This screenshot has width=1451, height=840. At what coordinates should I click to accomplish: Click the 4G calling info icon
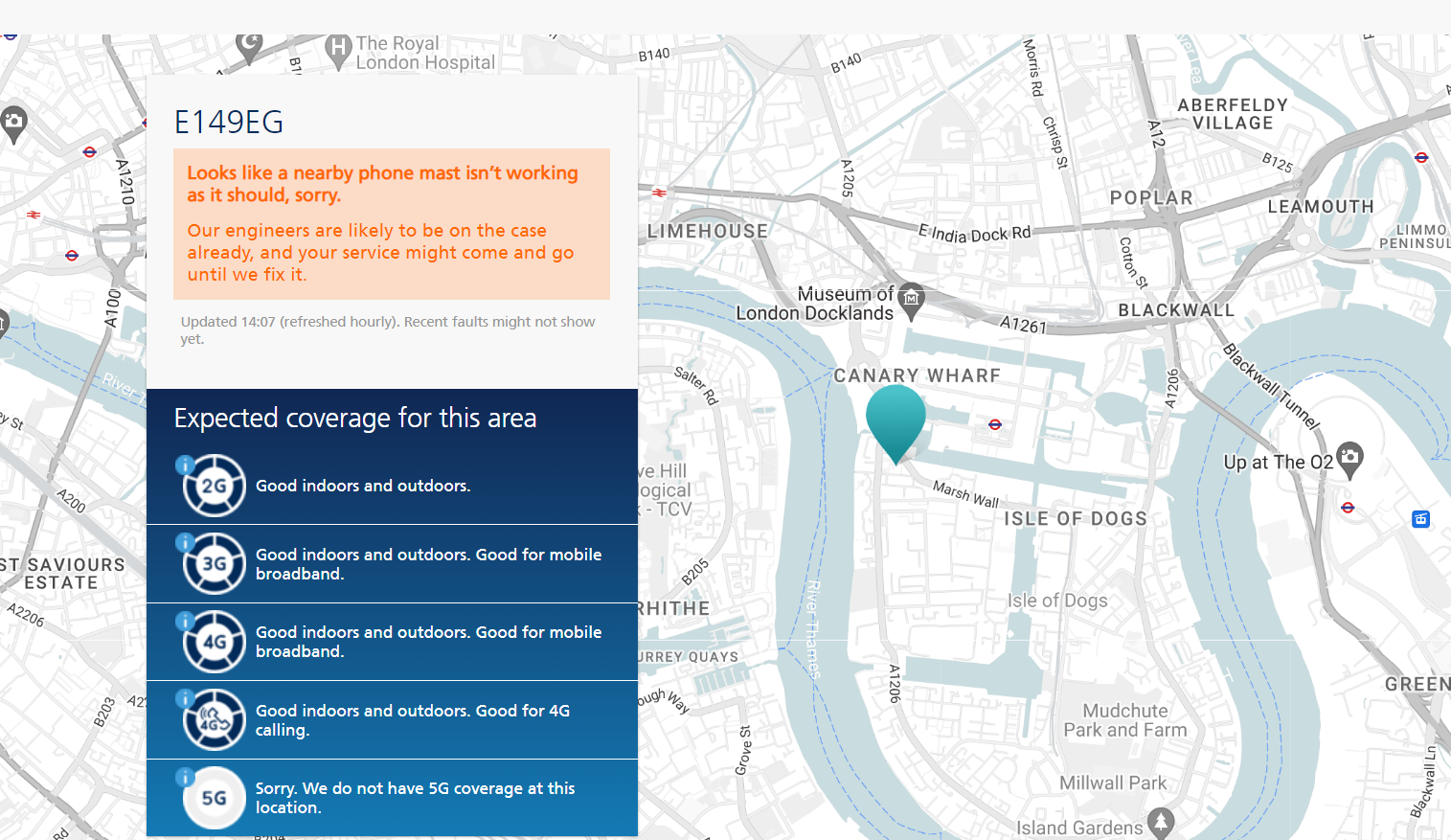[x=185, y=699]
